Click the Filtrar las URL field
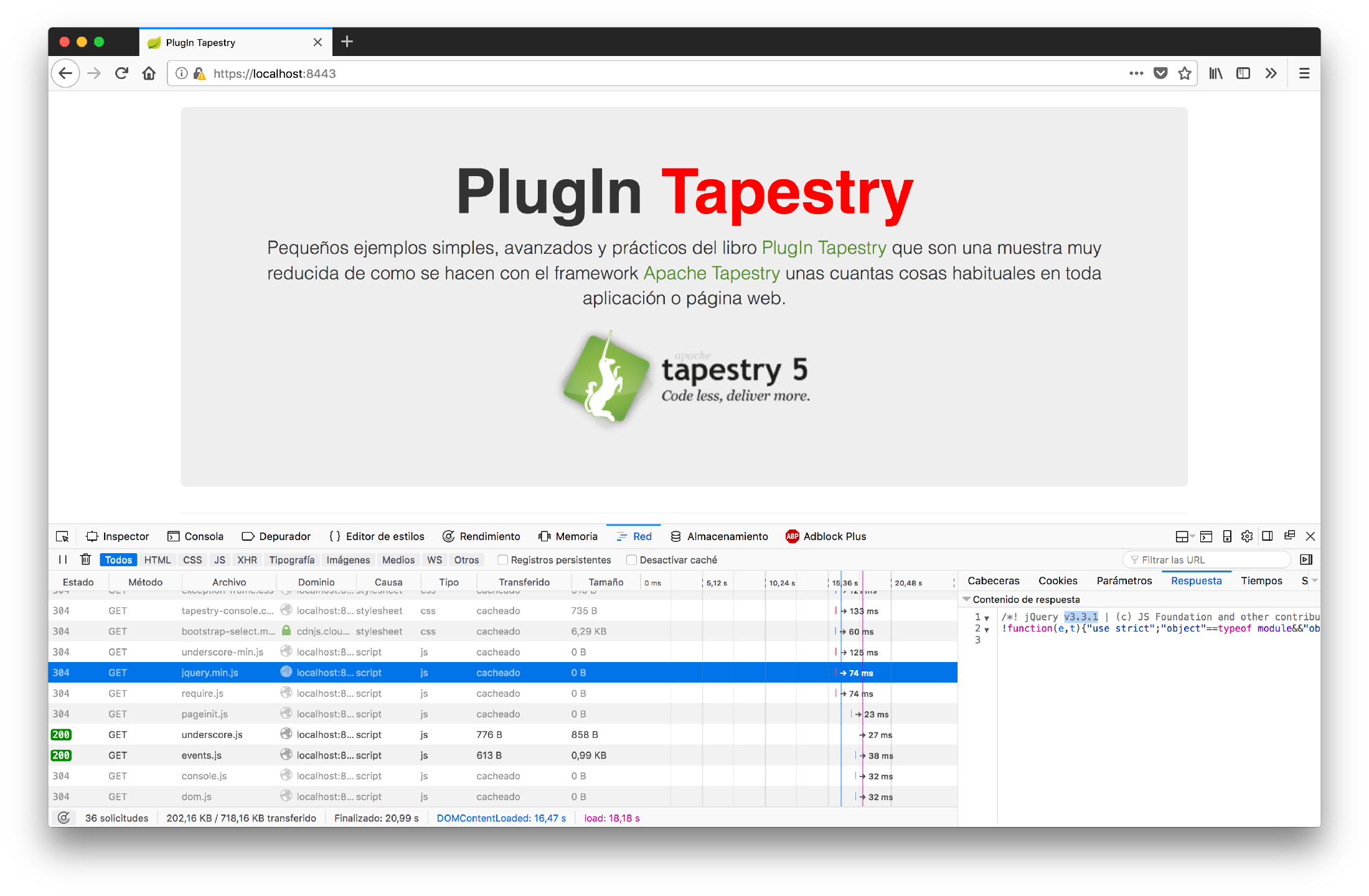The height and width of the screenshot is (896, 1369). 1208,560
